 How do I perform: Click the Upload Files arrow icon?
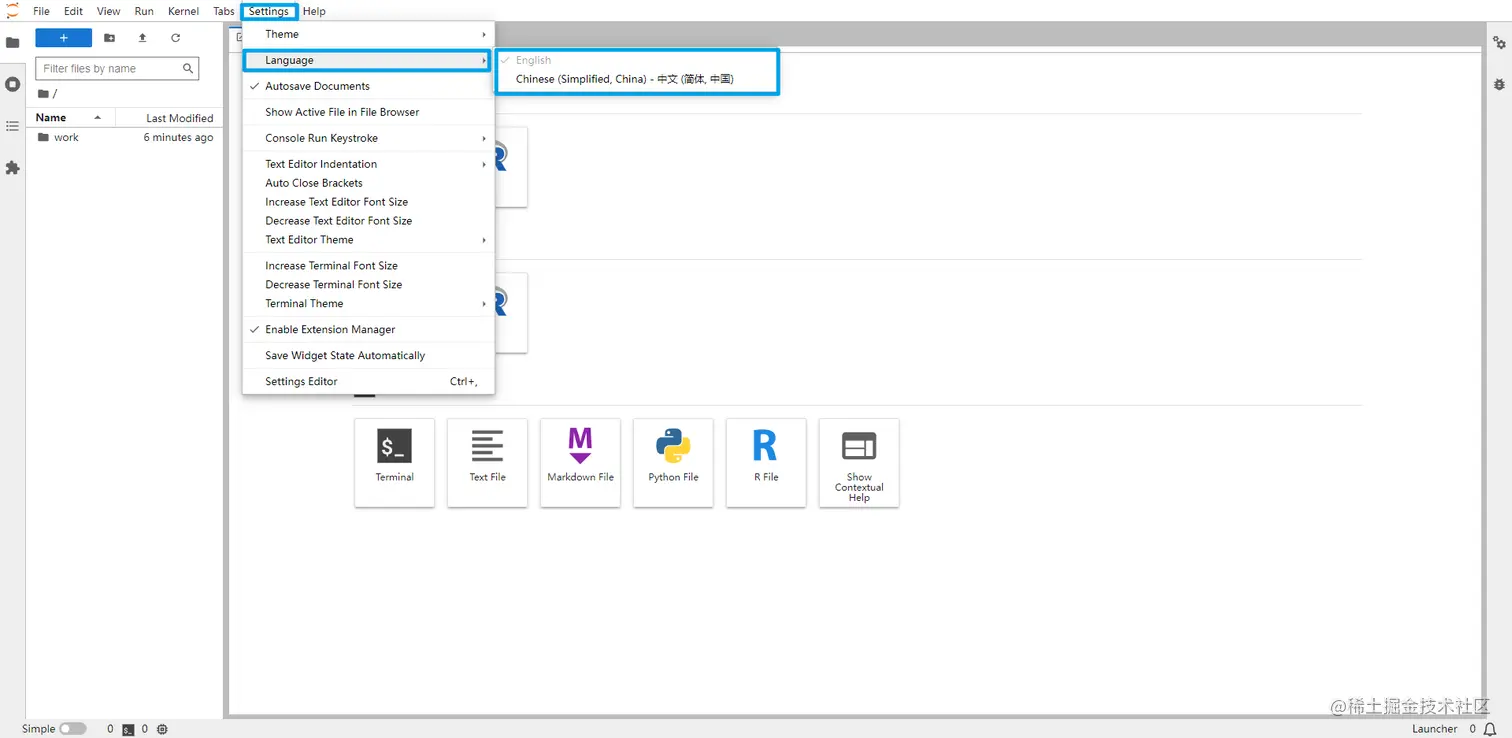pyautogui.click(x=142, y=38)
